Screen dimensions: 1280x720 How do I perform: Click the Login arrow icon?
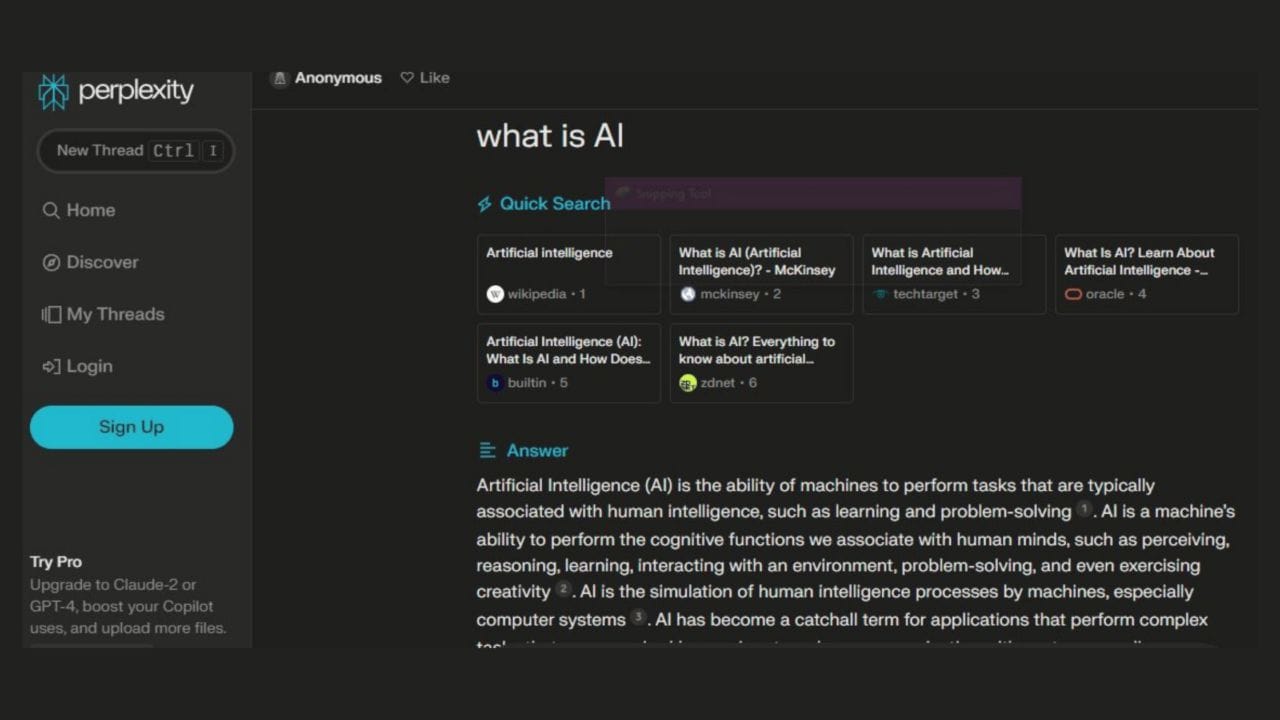(51, 366)
